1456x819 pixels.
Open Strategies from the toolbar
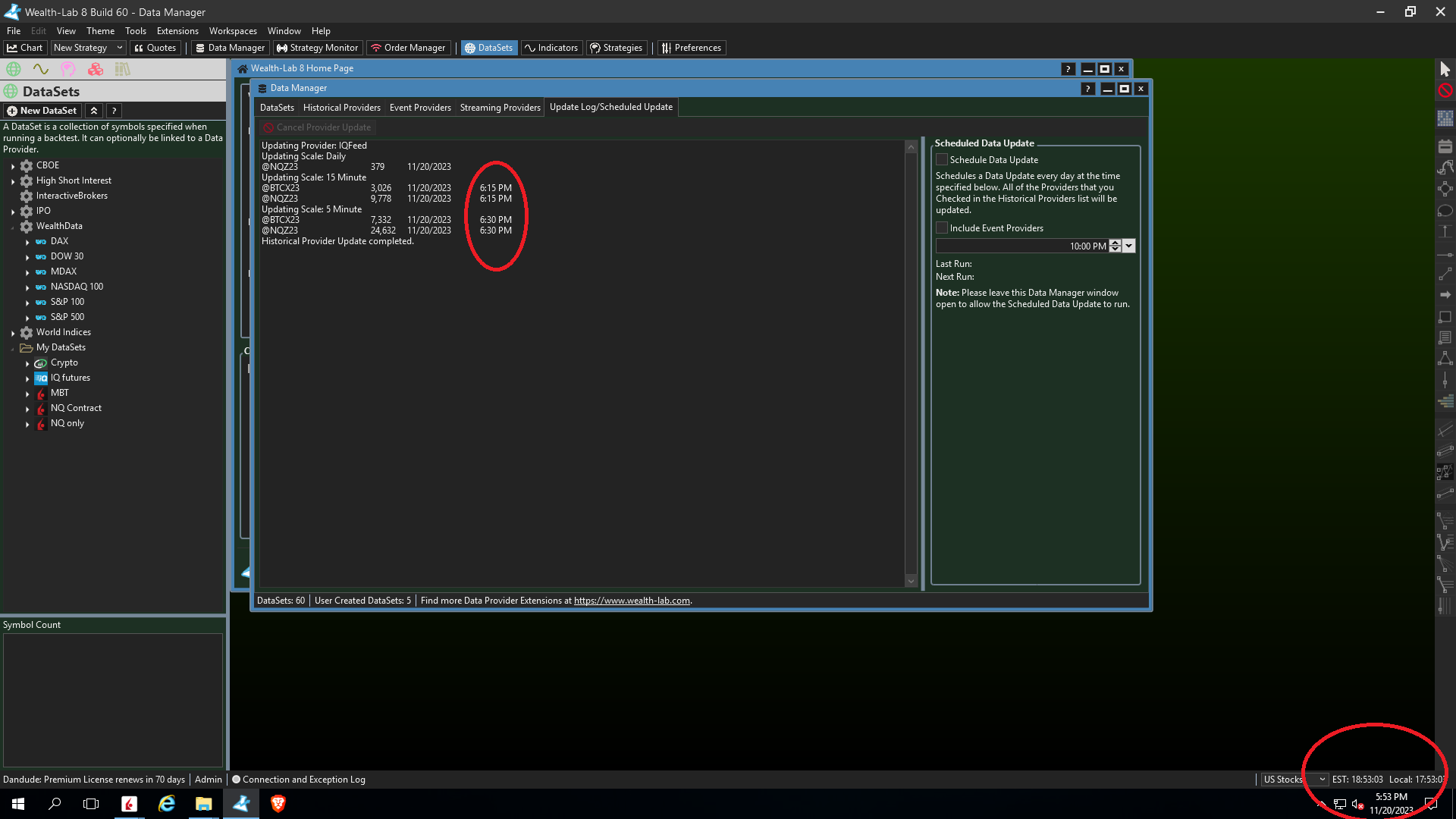(x=617, y=48)
